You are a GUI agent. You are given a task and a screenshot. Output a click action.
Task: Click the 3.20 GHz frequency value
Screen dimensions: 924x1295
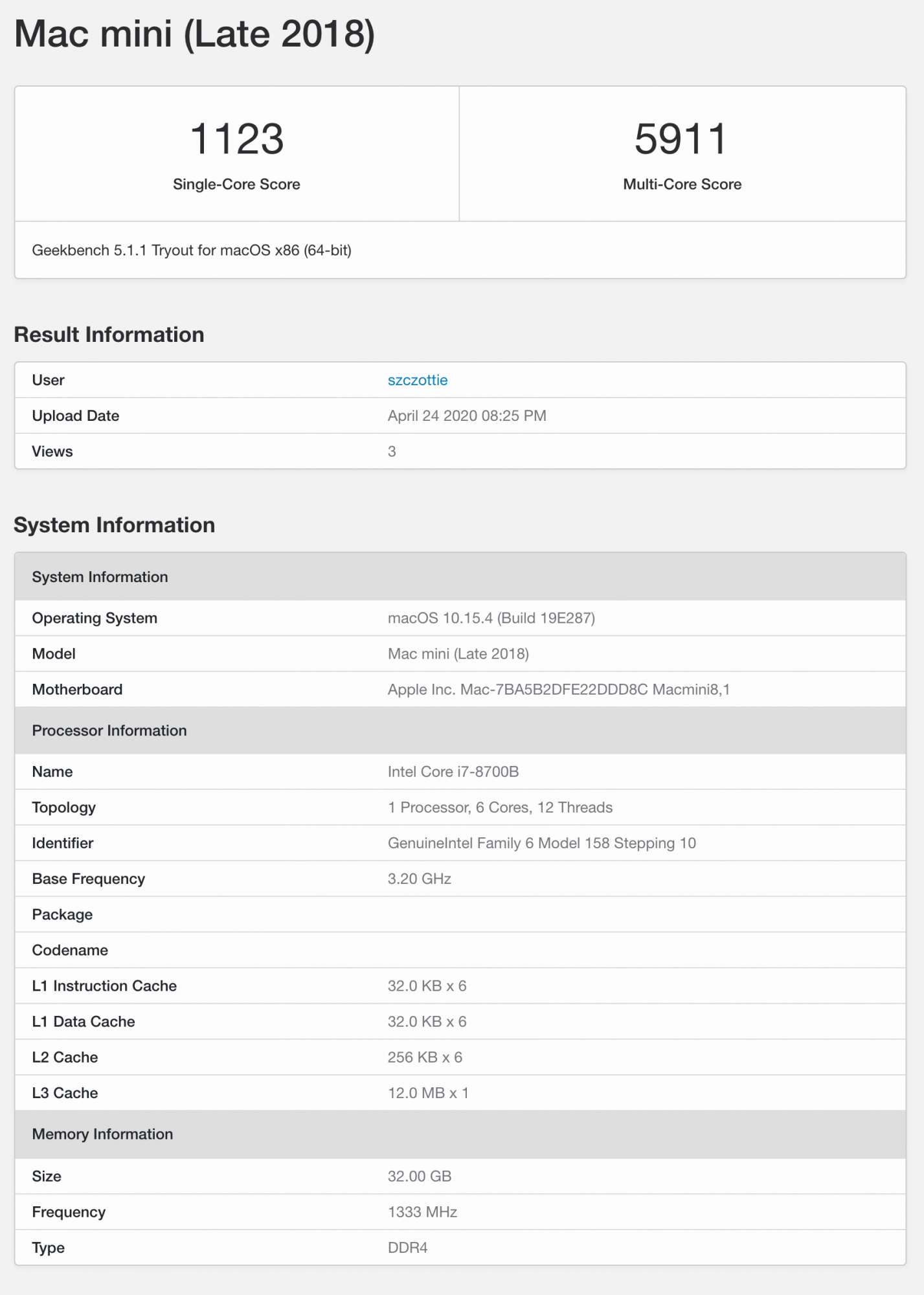(x=420, y=879)
